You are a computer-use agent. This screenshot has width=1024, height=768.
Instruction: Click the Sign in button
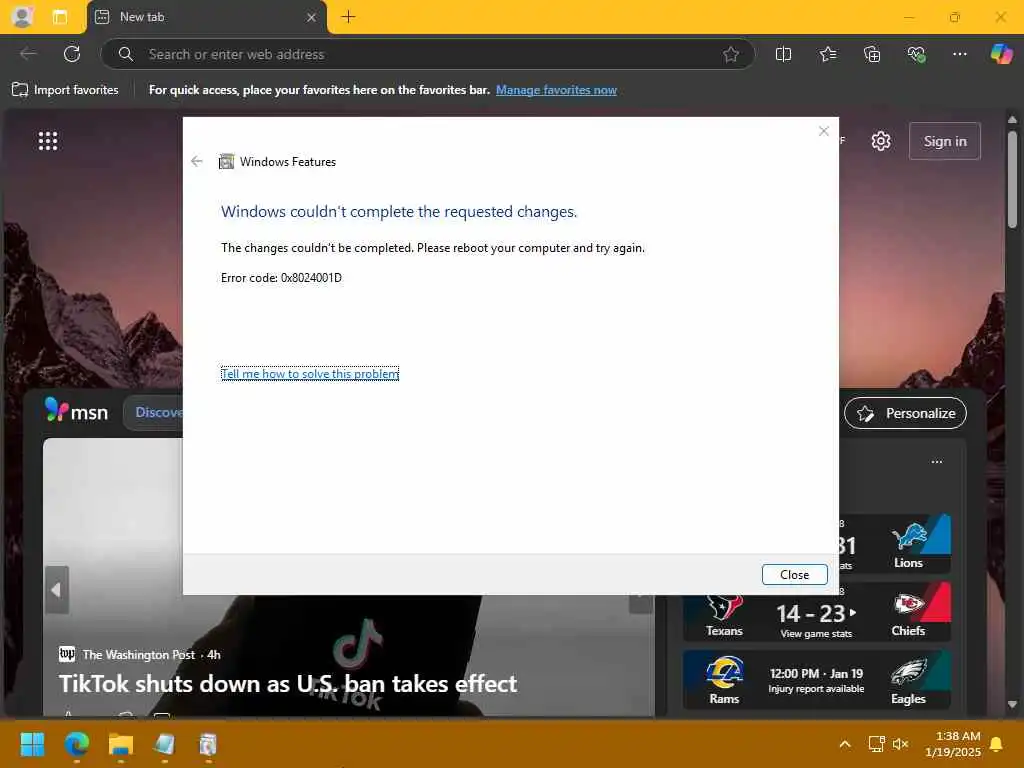(x=944, y=141)
